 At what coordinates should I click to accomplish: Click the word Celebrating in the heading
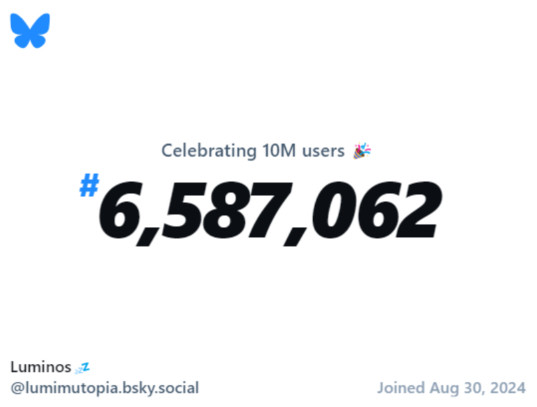(x=209, y=151)
